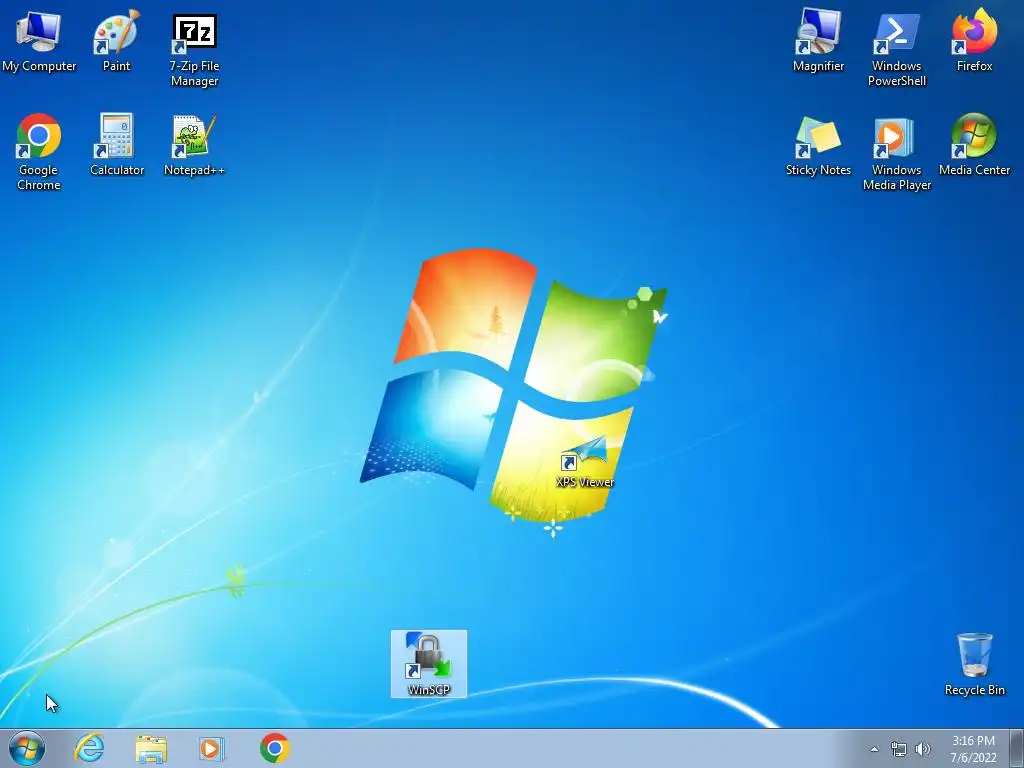Open Windows Explorer from the taskbar

click(151, 749)
